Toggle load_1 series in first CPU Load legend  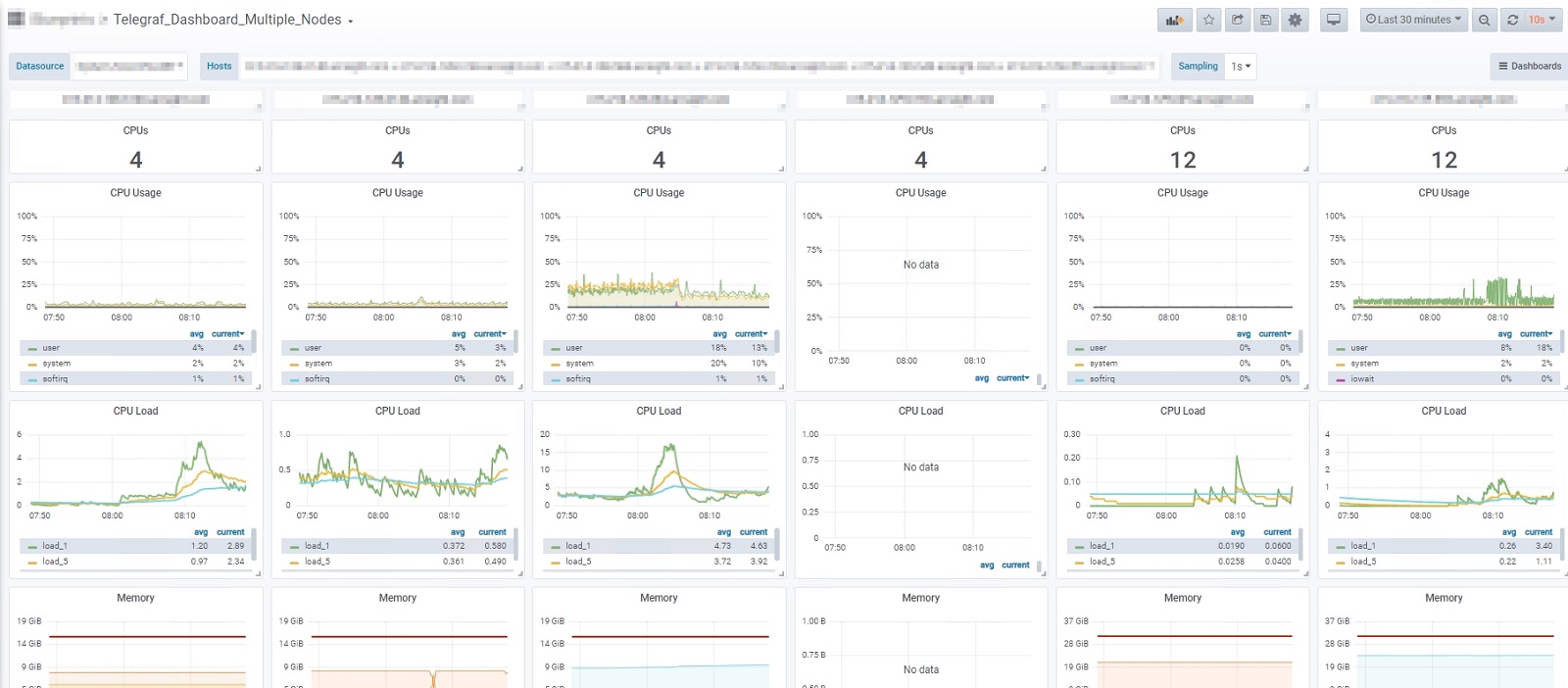tap(55, 546)
